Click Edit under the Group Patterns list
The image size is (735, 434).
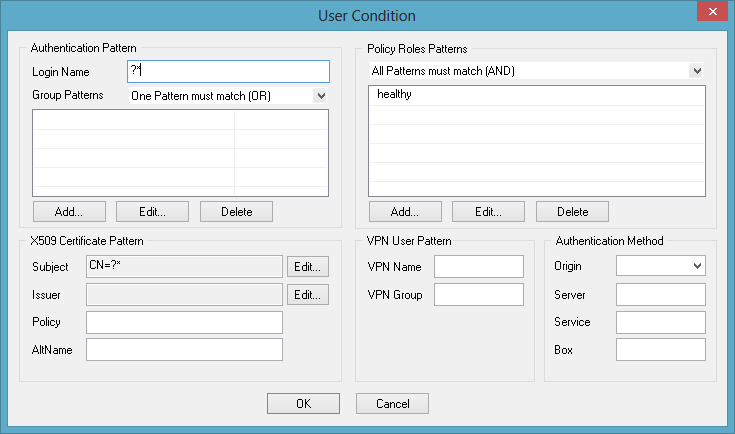(152, 212)
